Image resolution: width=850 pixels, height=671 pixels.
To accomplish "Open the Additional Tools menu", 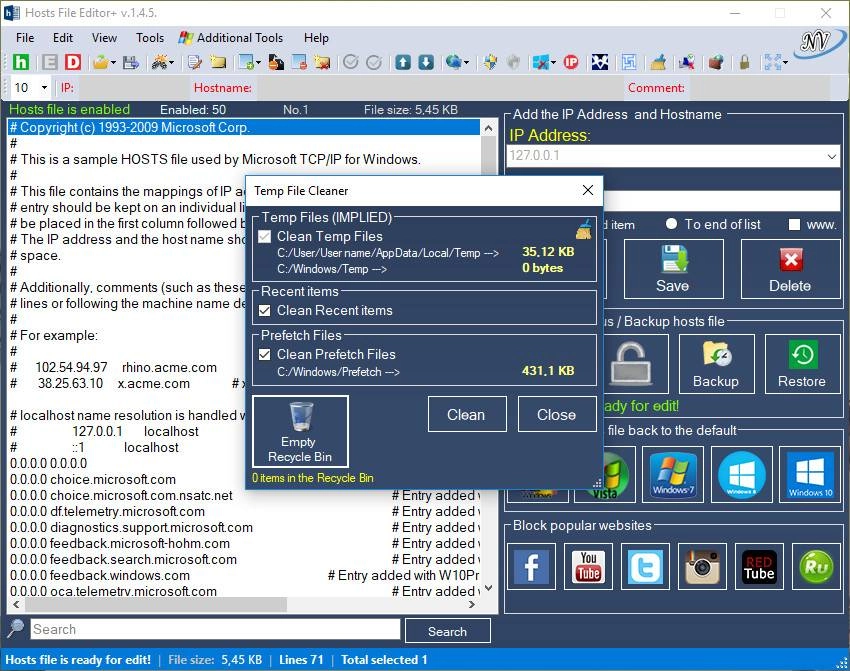I will 231,38.
